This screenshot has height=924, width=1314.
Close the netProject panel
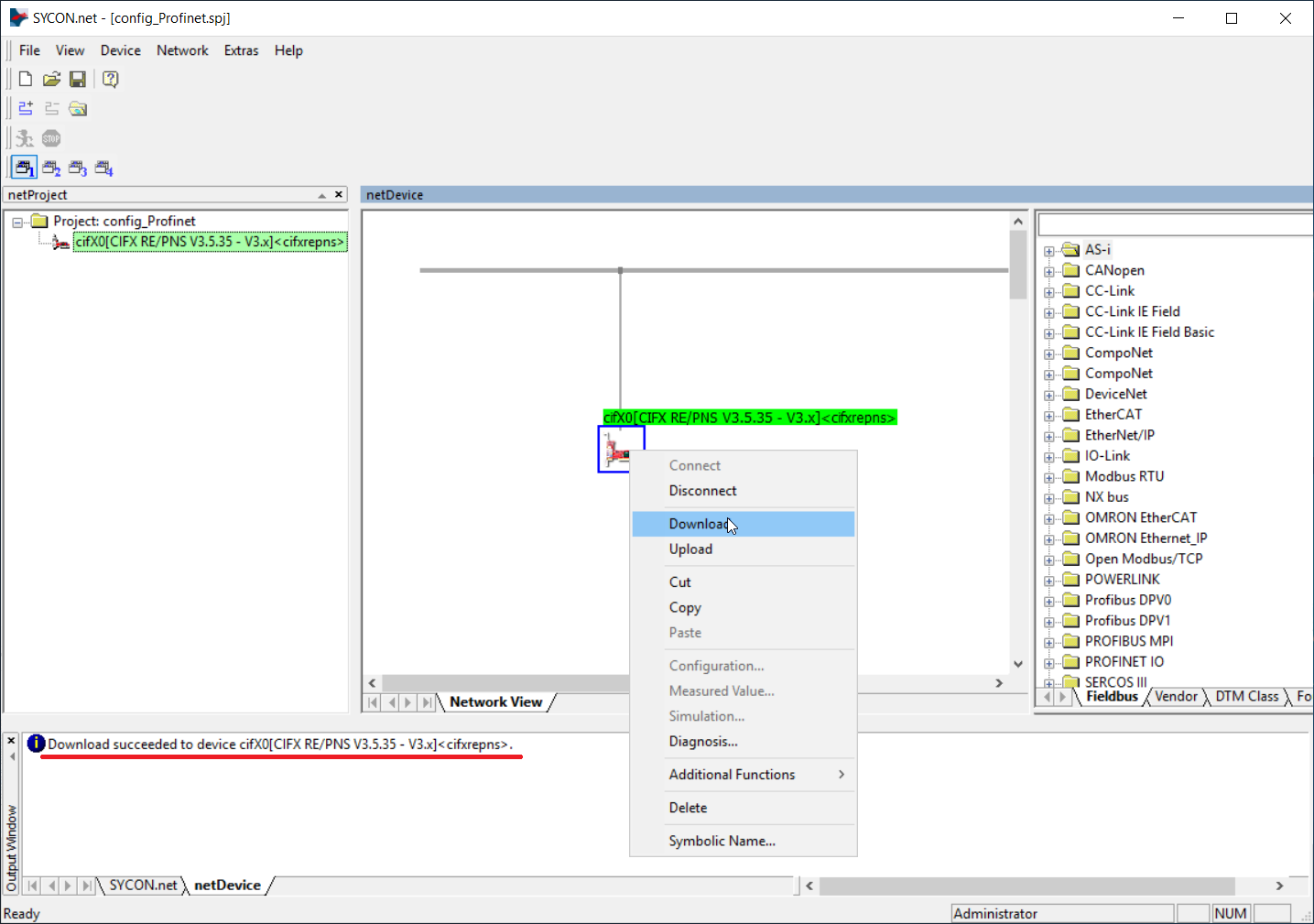(x=339, y=195)
